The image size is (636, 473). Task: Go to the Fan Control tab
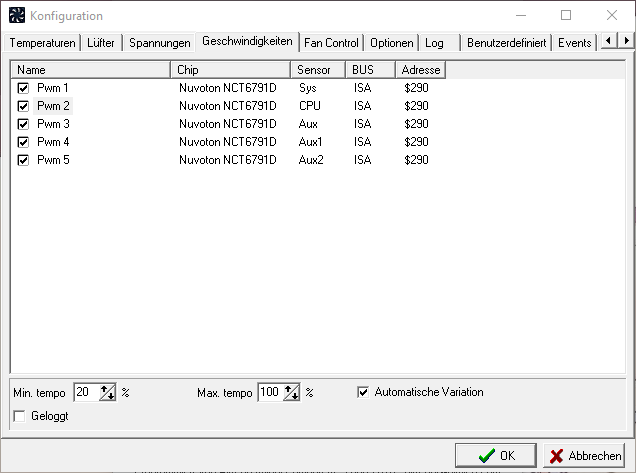331,43
